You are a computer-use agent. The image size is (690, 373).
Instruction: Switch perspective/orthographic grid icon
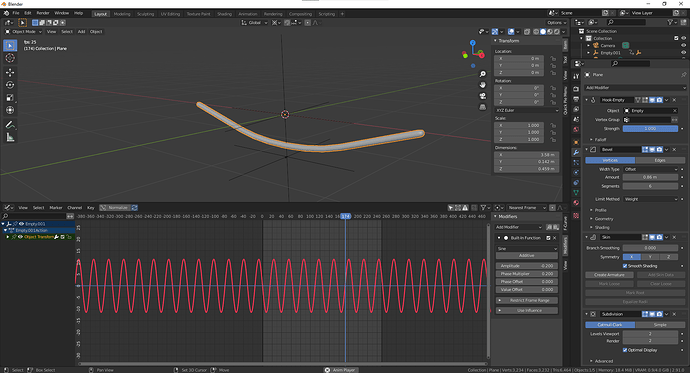[x=483, y=106]
